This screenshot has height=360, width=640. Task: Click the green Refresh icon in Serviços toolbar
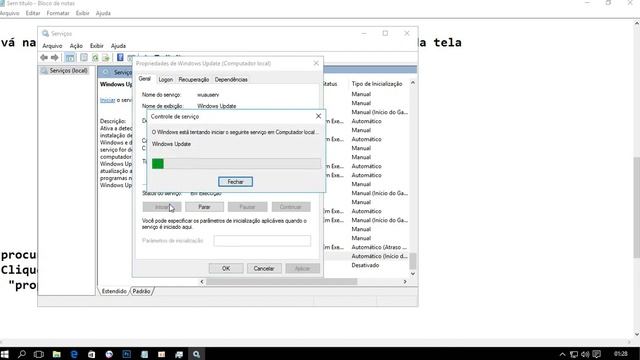(x=95, y=58)
